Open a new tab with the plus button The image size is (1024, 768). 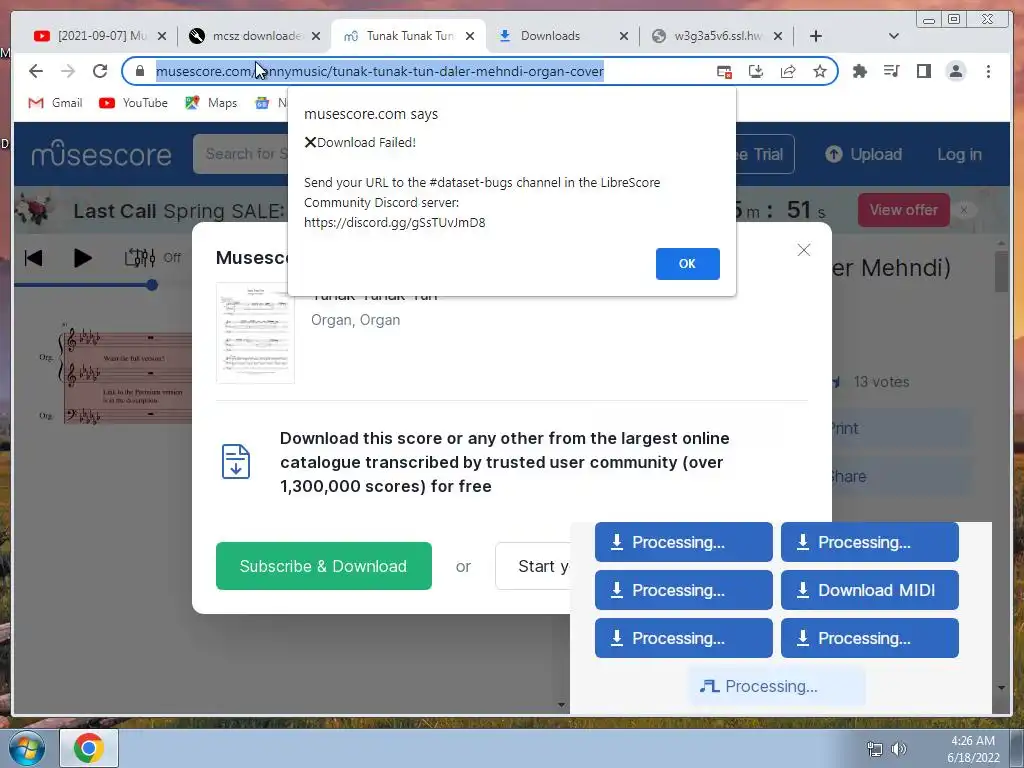pyautogui.click(x=816, y=36)
